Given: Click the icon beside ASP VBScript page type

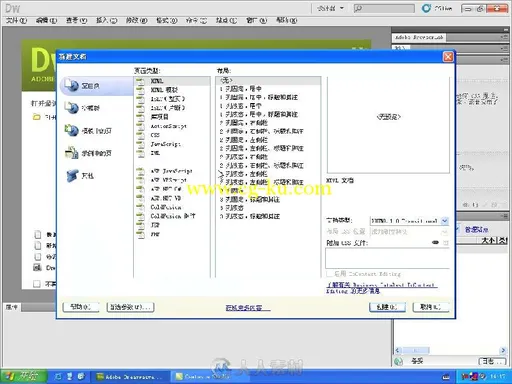Looking at the screenshot, I should point(141,180).
